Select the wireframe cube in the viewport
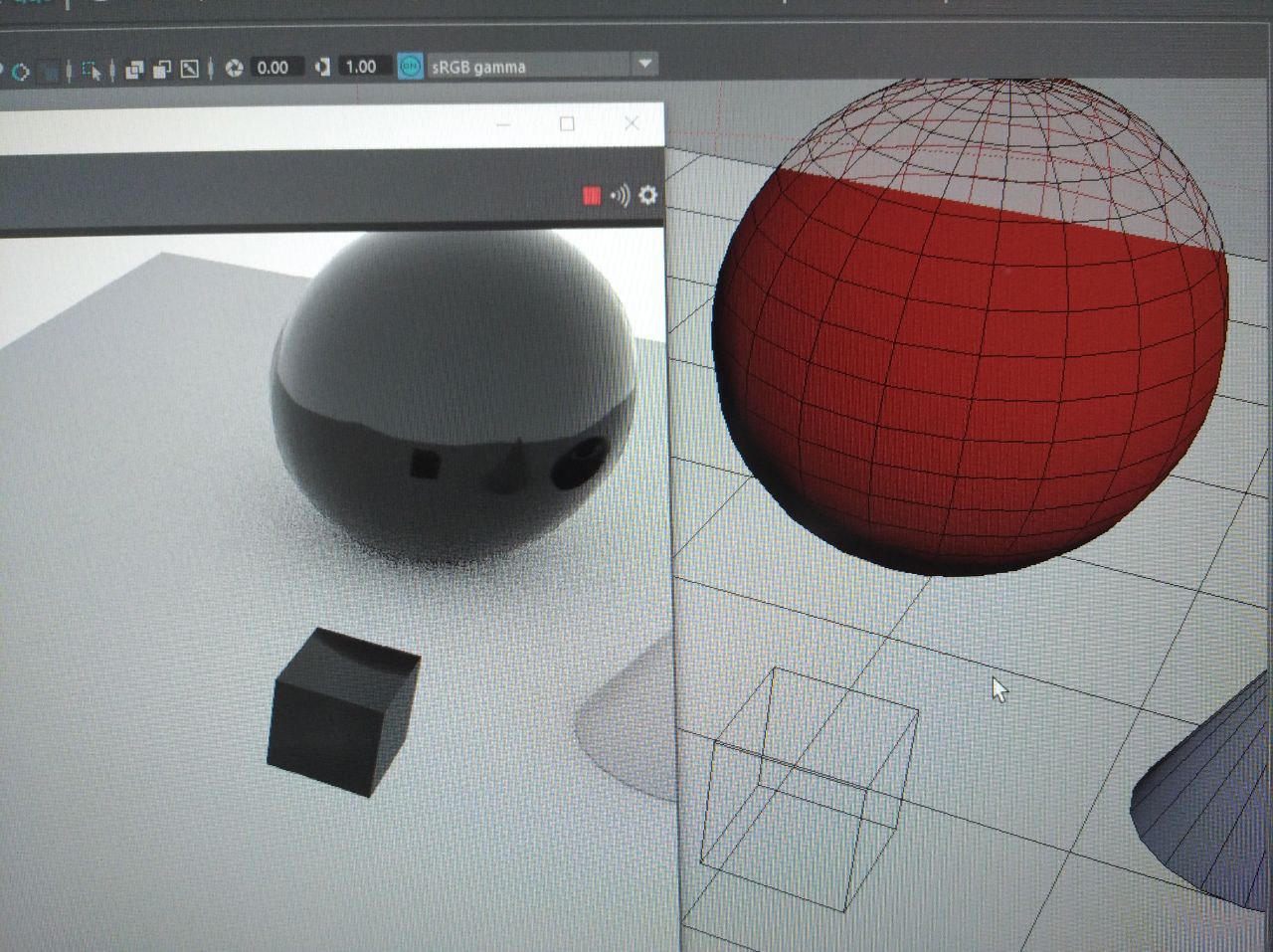The width and height of the screenshot is (1273, 952). (x=808, y=791)
